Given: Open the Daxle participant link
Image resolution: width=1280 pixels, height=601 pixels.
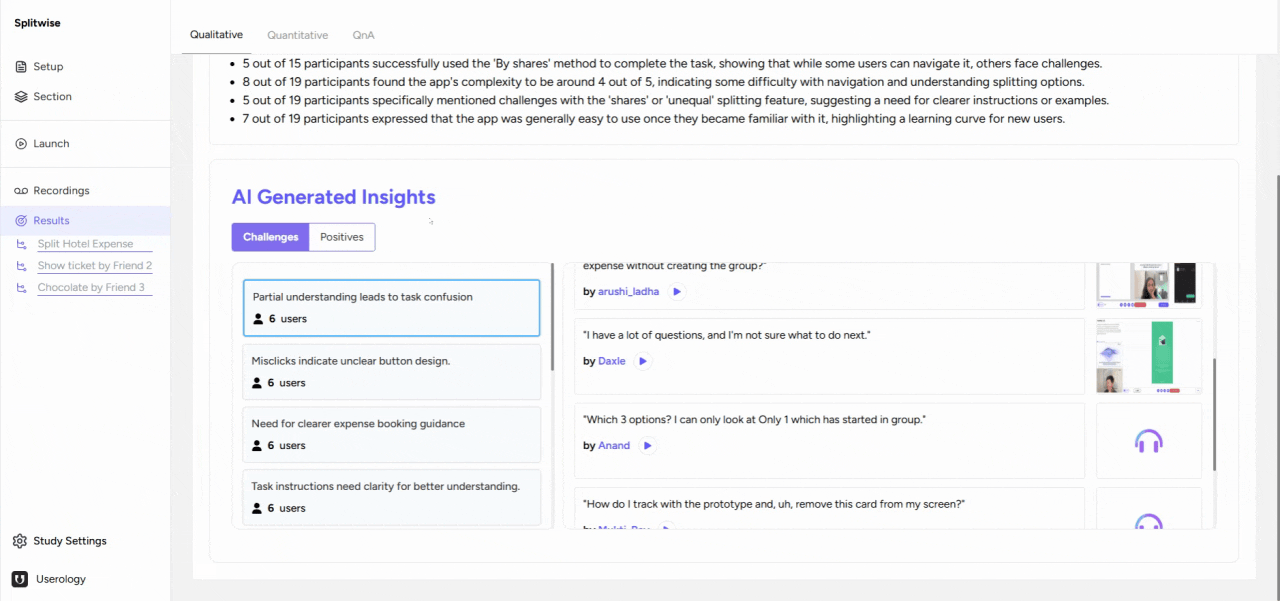Looking at the screenshot, I should [612, 361].
